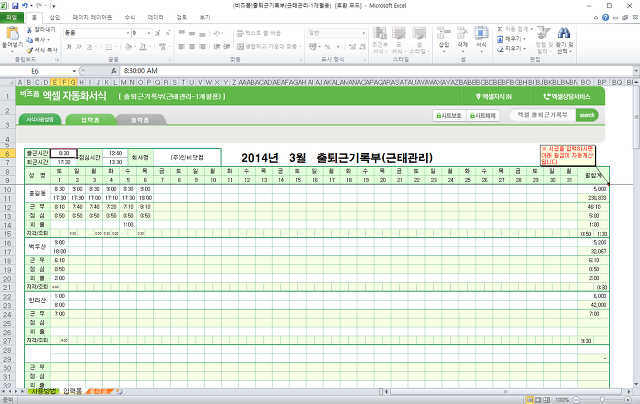Open the Name Box dropdown arrow
640x404 pixels.
coord(74,71)
